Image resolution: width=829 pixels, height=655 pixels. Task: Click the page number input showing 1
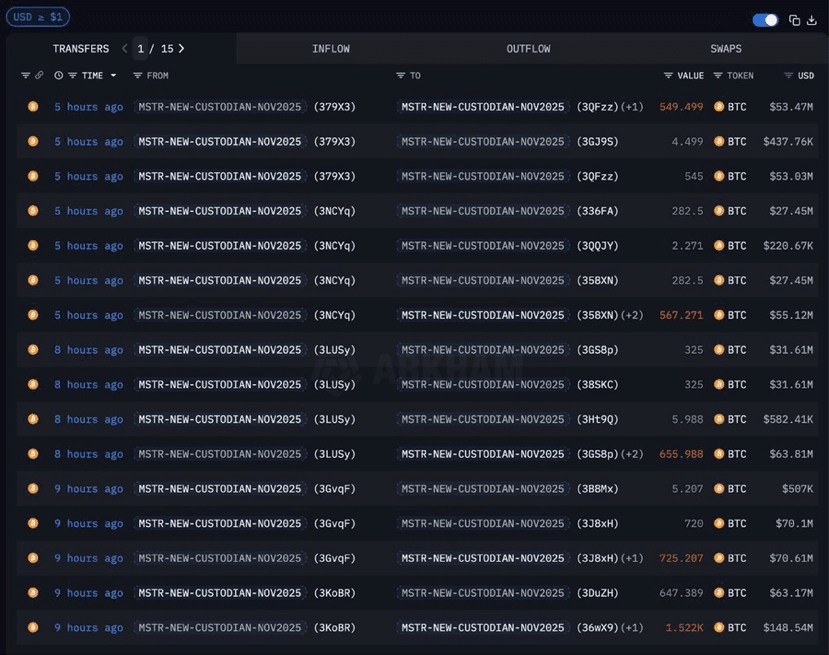pyautogui.click(x=141, y=48)
